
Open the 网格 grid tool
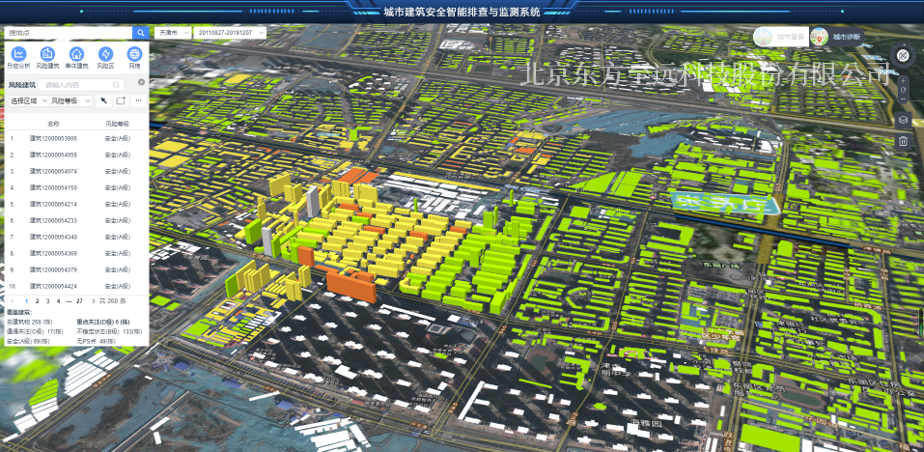point(134,58)
